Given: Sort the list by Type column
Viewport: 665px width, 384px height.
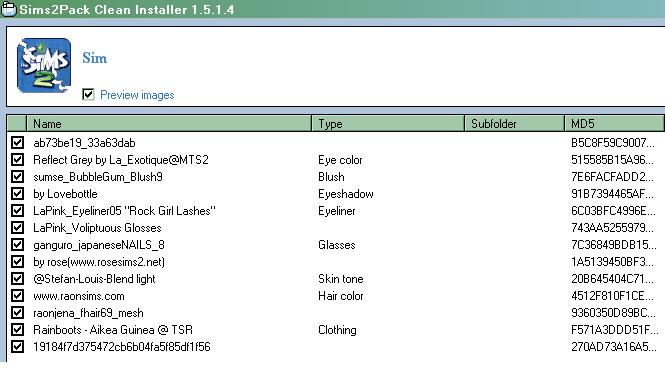Looking at the screenshot, I should click(388, 123).
